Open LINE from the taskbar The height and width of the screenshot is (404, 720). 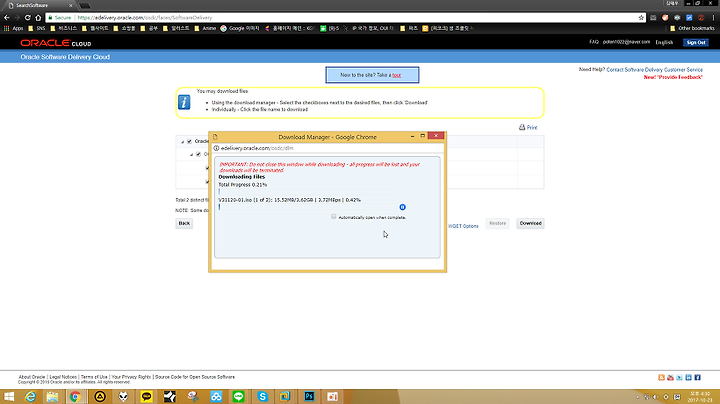pos(238,397)
